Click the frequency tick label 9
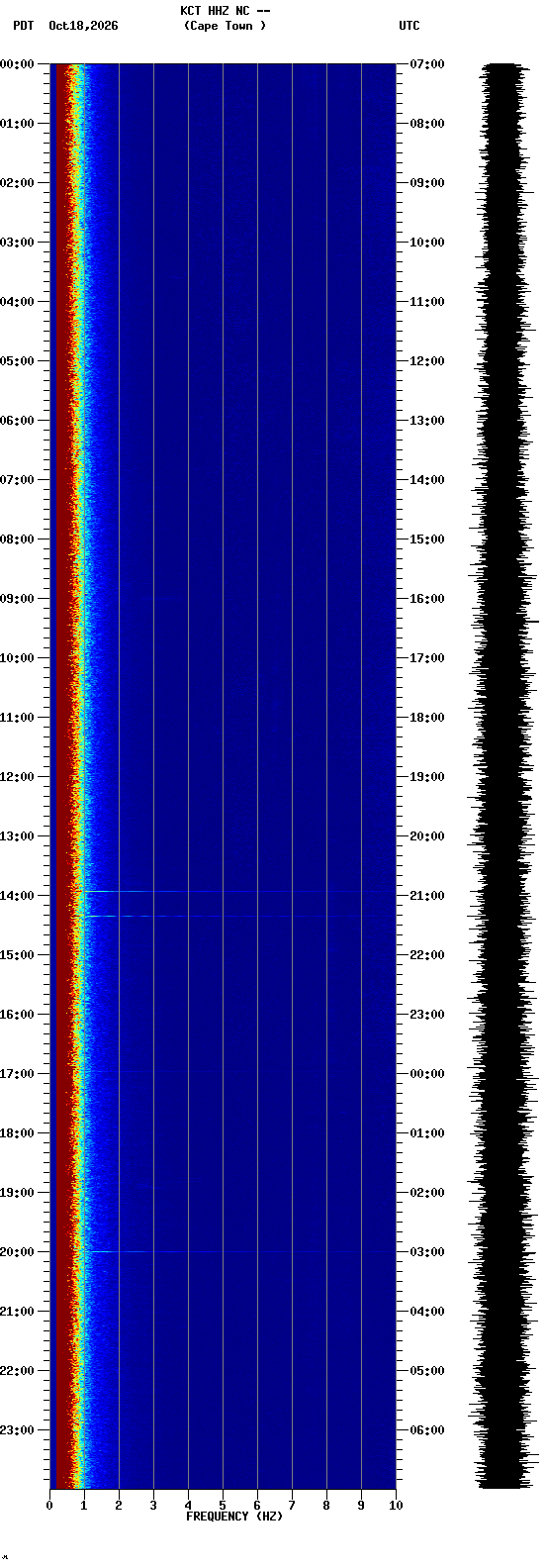The height and width of the screenshot is (1568, 546). [x=361, y=1506]
